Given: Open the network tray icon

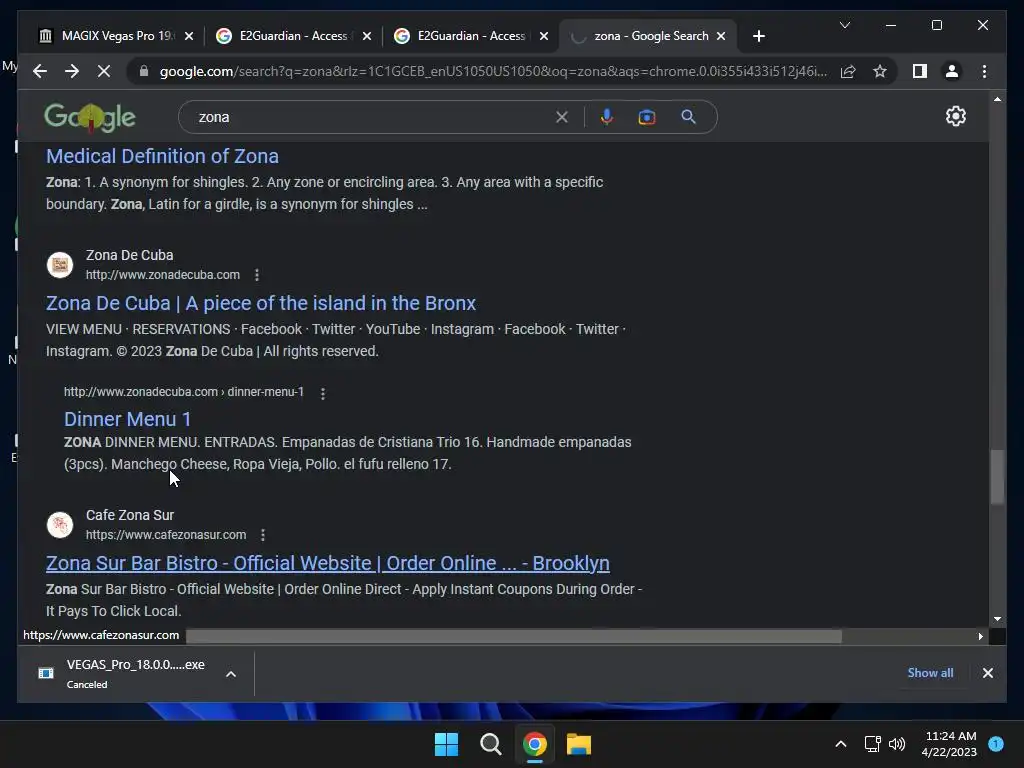Looking at the screenshot, I should 872,744.
